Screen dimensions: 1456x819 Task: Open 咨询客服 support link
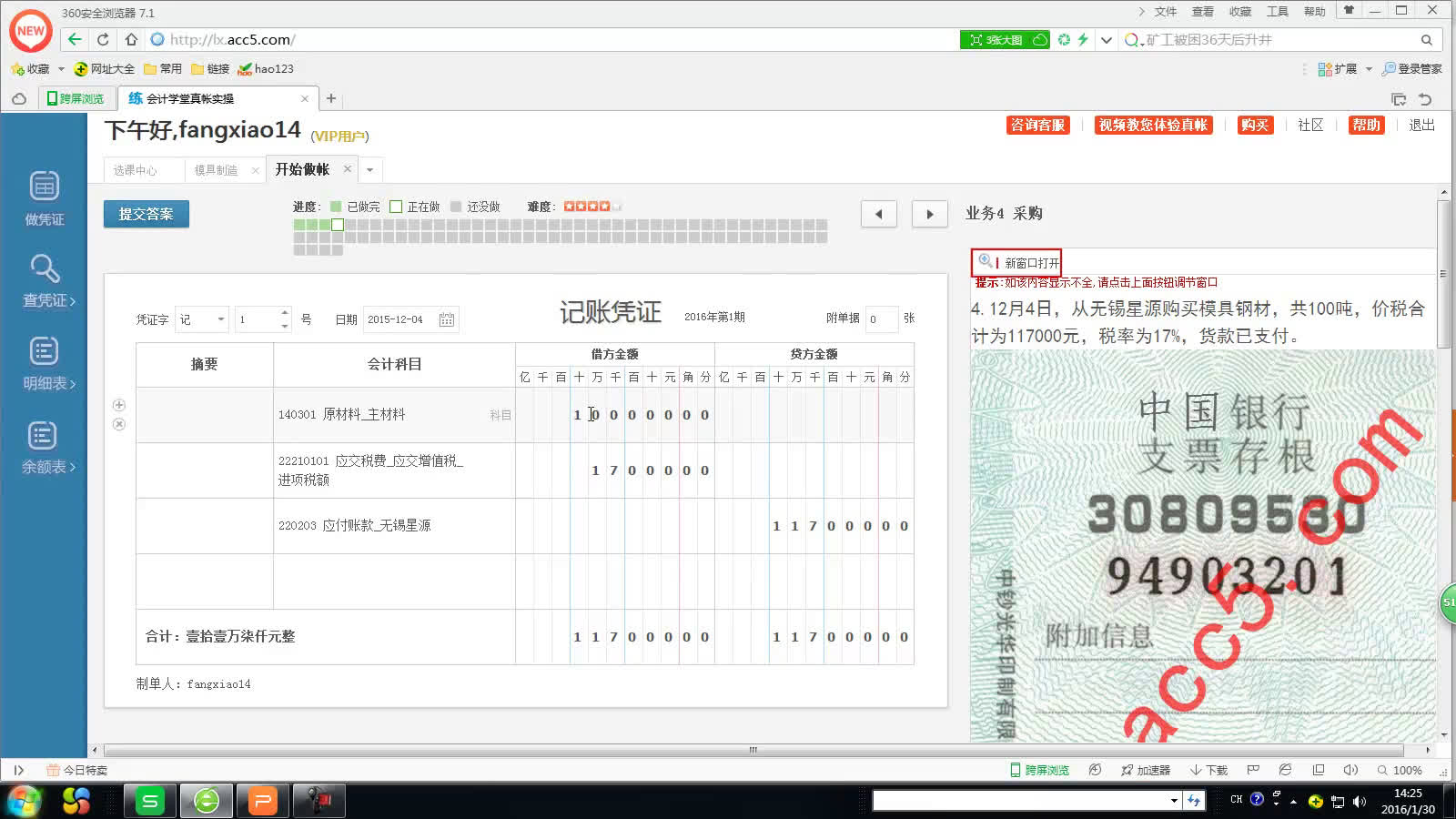point(1039,126)
